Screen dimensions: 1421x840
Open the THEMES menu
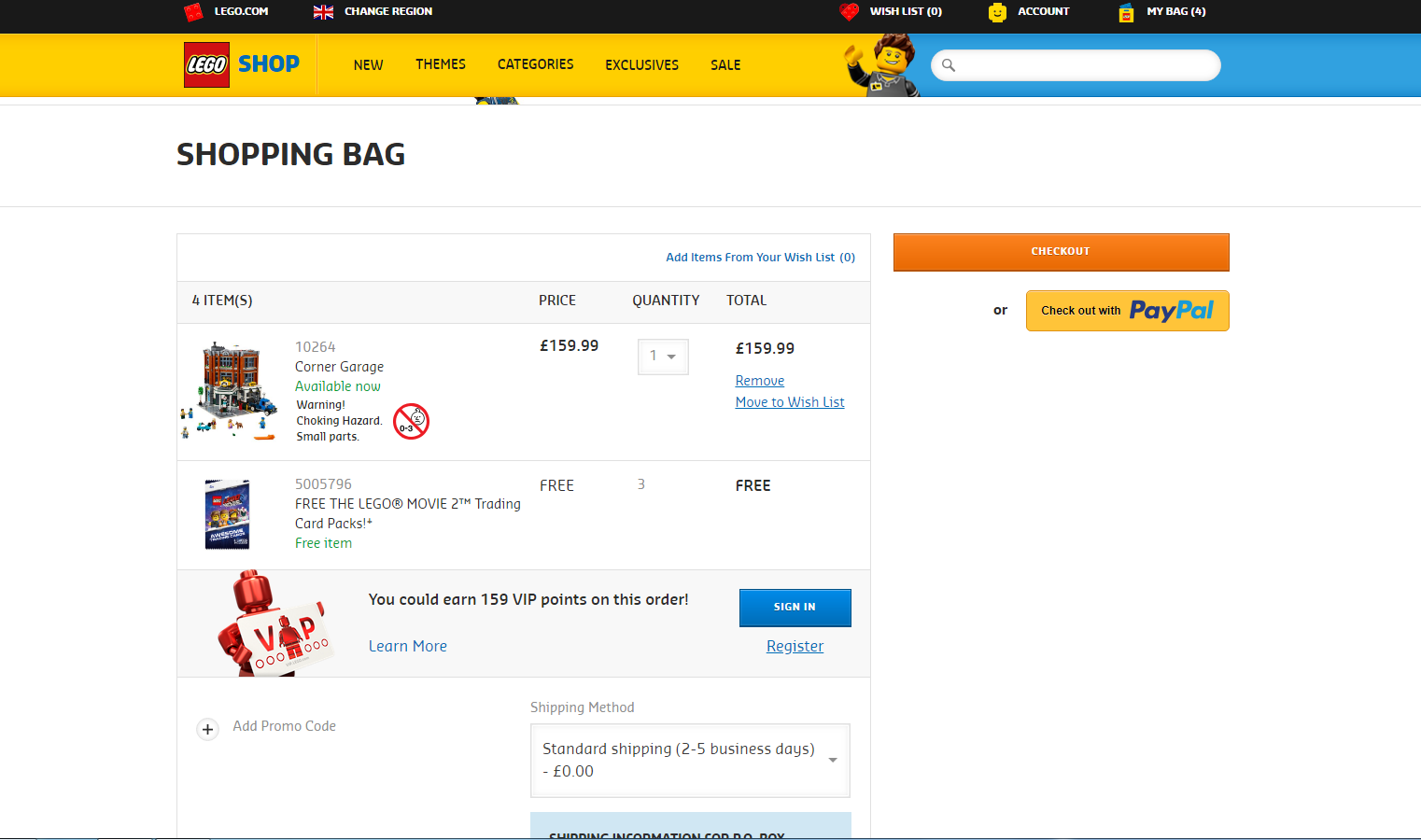pyautogui.click(x=441, y=64)
